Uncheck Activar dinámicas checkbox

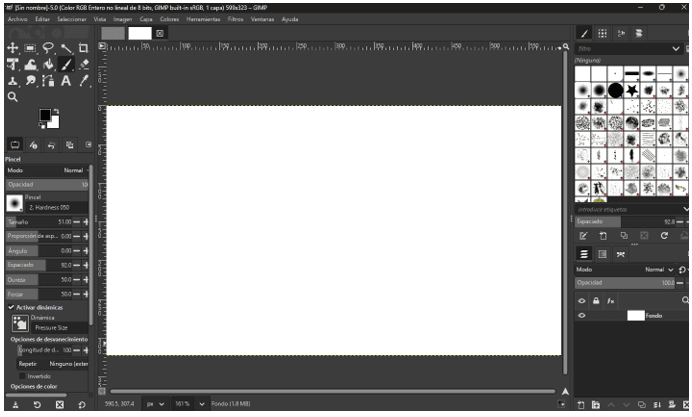click(x=11, y=308)
